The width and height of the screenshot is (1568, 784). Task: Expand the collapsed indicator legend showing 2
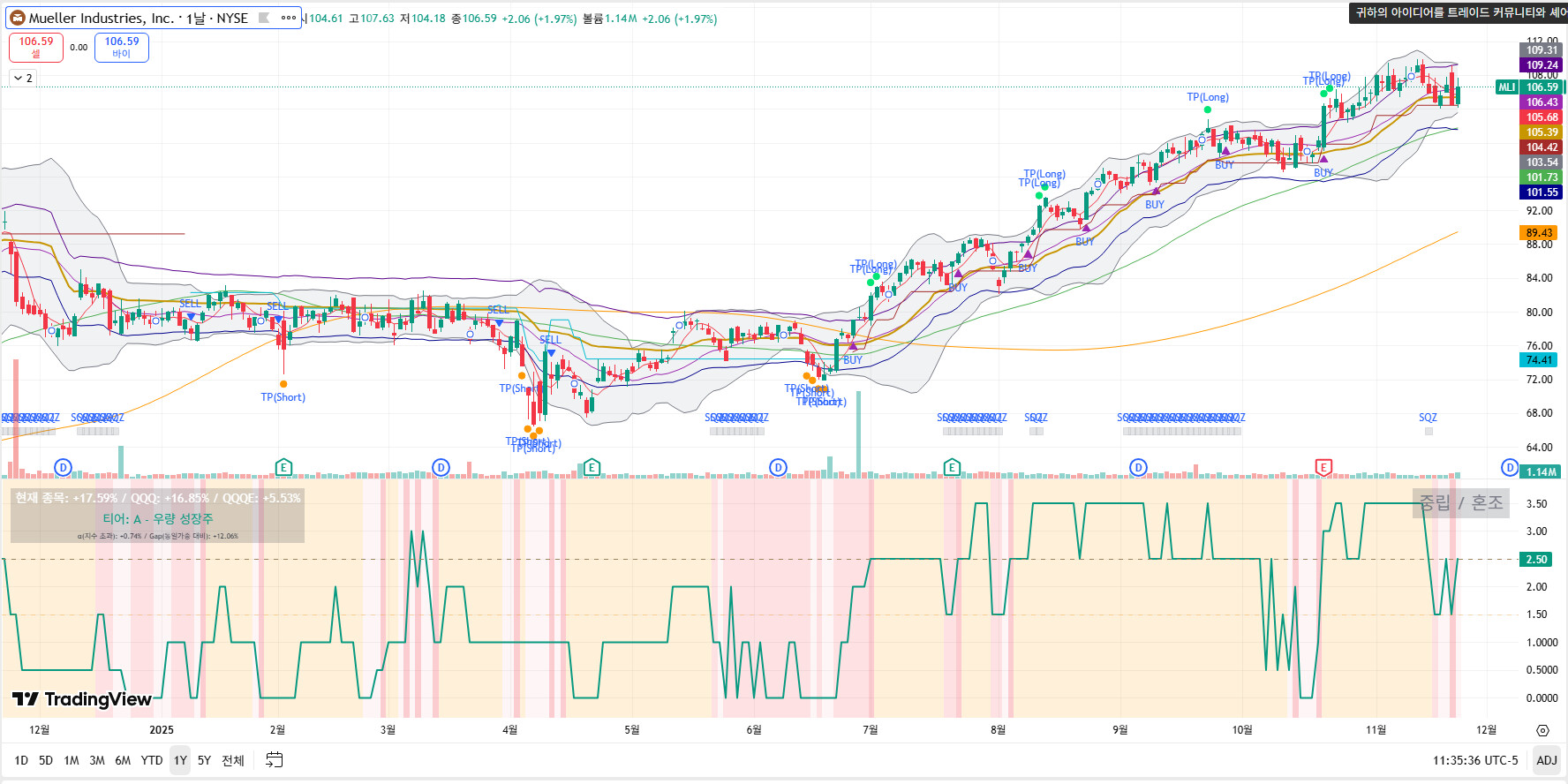coord(23,79)
